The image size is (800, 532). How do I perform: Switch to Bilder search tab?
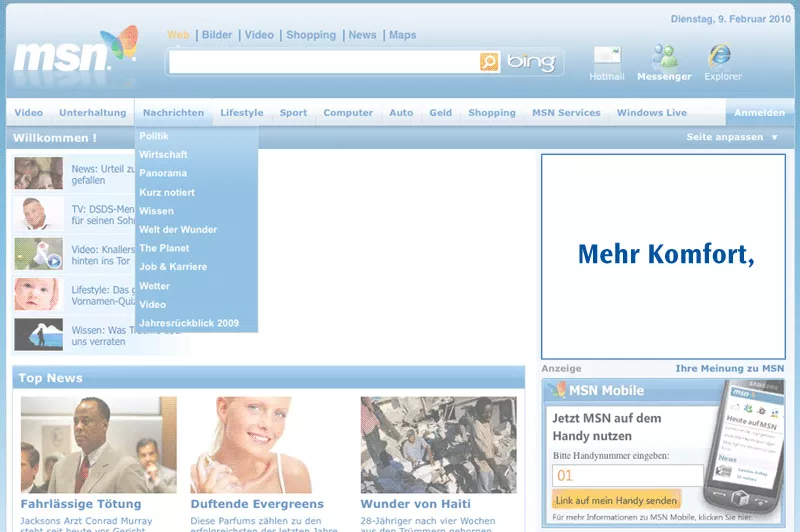[217, 35]
